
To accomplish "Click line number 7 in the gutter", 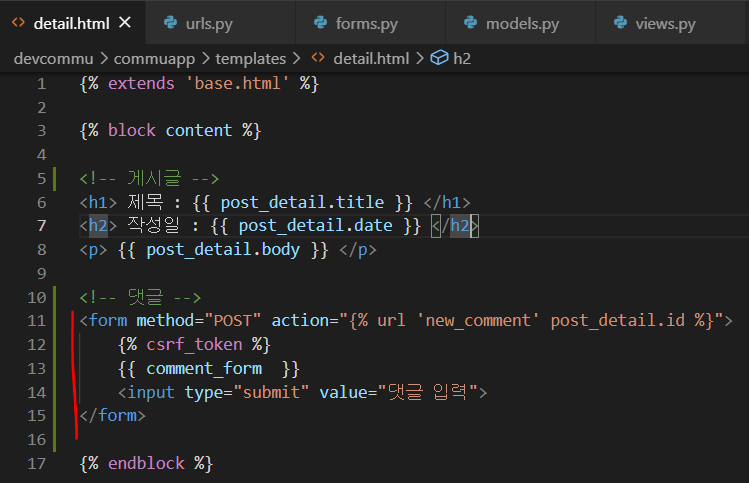I will coord(42,225).
